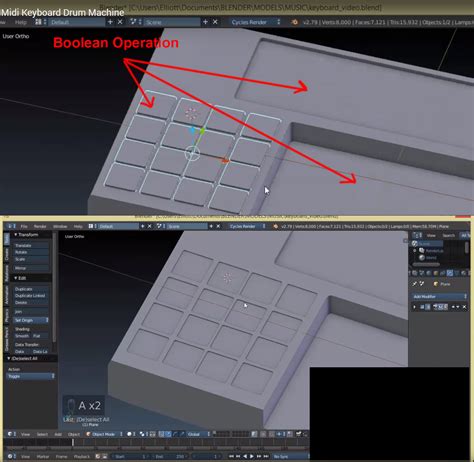Screen dimensions: 474x462
Task: Click Plane object icon in properties breadcrumb
Action: point(436,284)
